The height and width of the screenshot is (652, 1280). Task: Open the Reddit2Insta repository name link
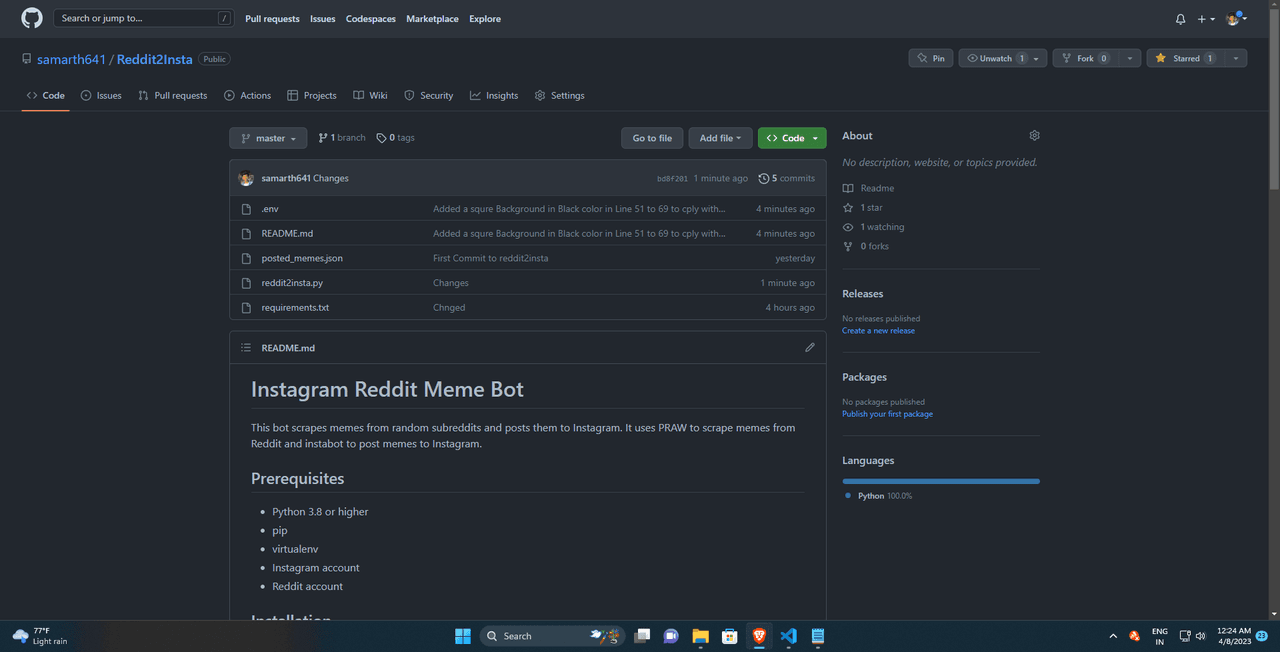coord(154,59)
